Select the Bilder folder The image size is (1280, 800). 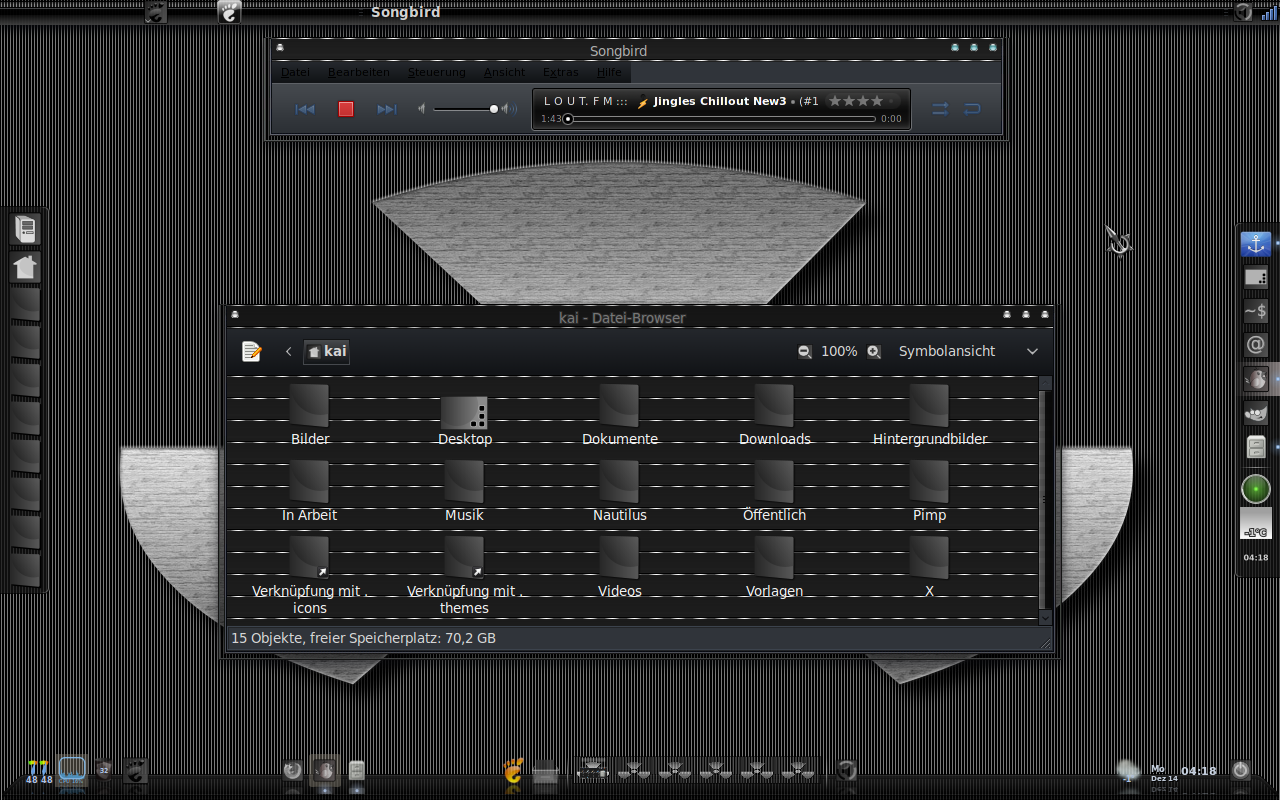(x=310, y=414)
